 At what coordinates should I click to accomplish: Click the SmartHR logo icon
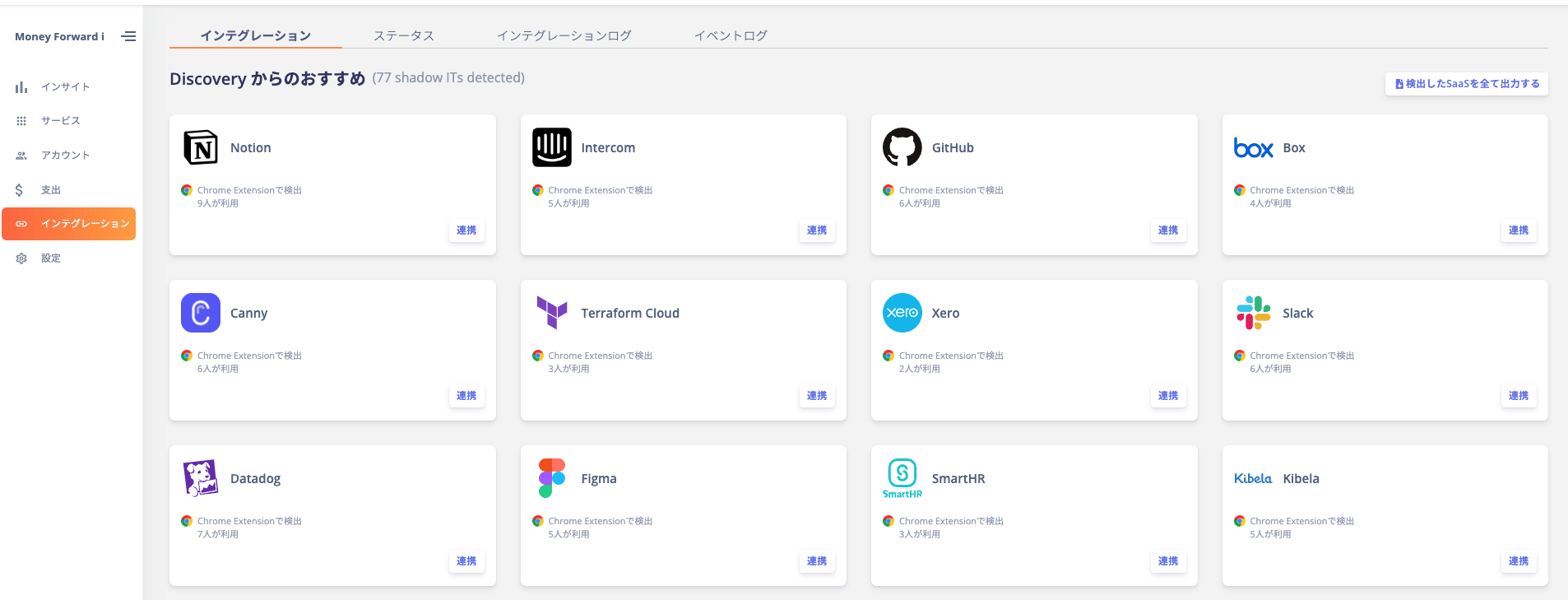point(902,478)
